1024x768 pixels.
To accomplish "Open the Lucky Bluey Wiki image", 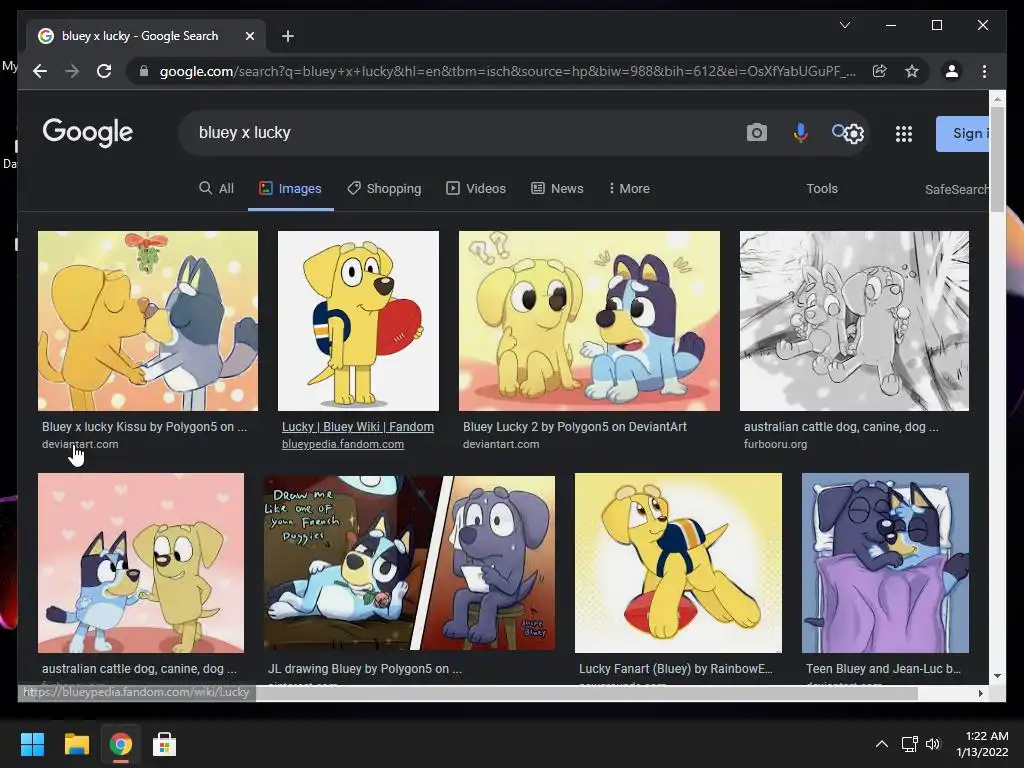I will tap(359, 321).
